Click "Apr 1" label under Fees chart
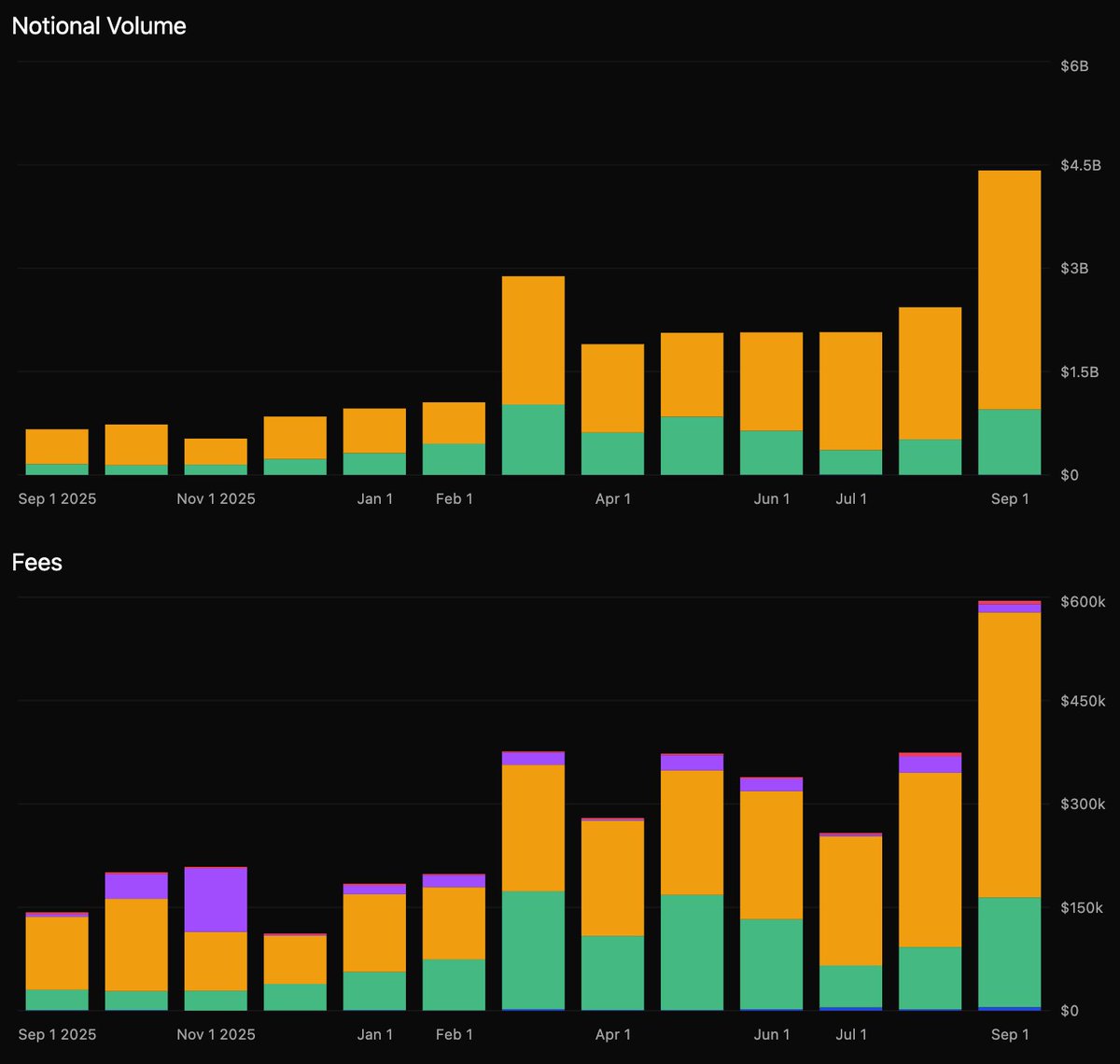This screenshot has width=1120, height=1064. 613,1035
